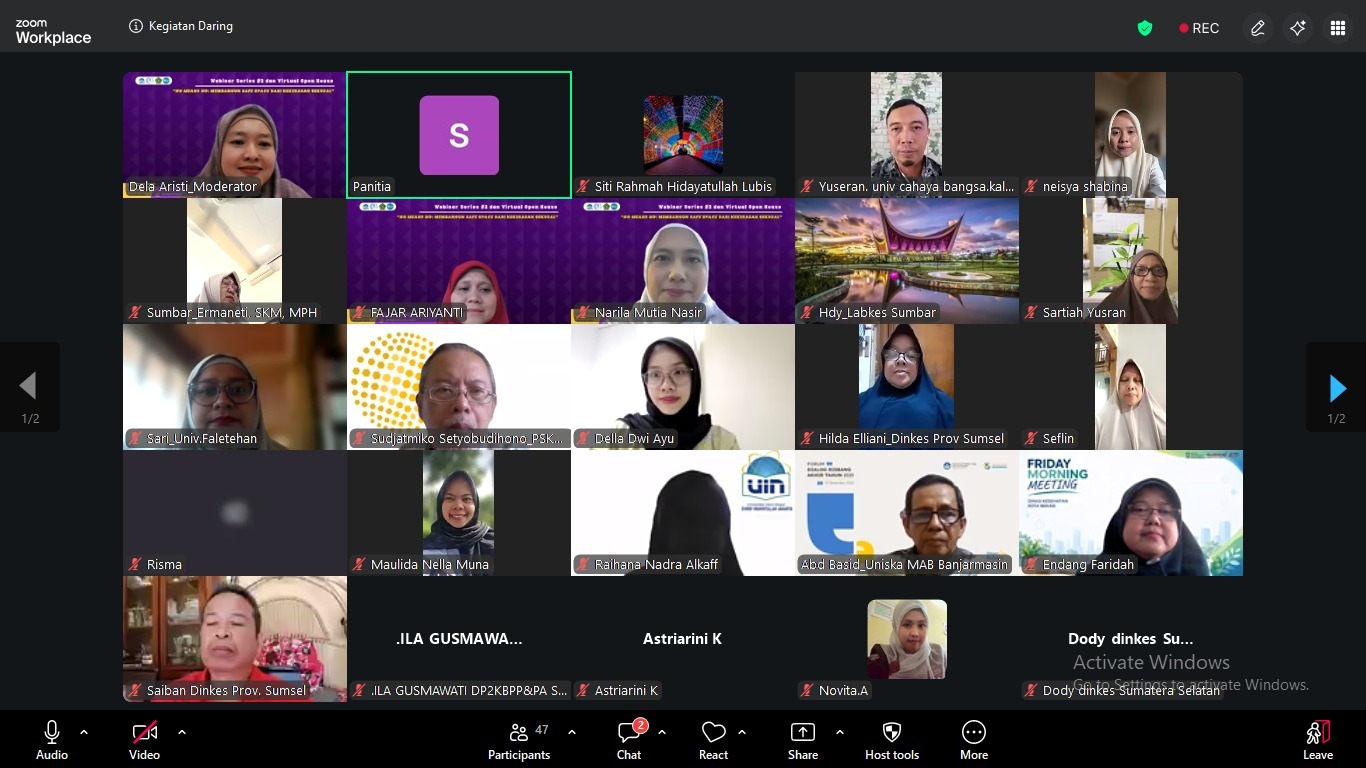Leave the meeting

pyautogui.click(x=1318, y=741)
